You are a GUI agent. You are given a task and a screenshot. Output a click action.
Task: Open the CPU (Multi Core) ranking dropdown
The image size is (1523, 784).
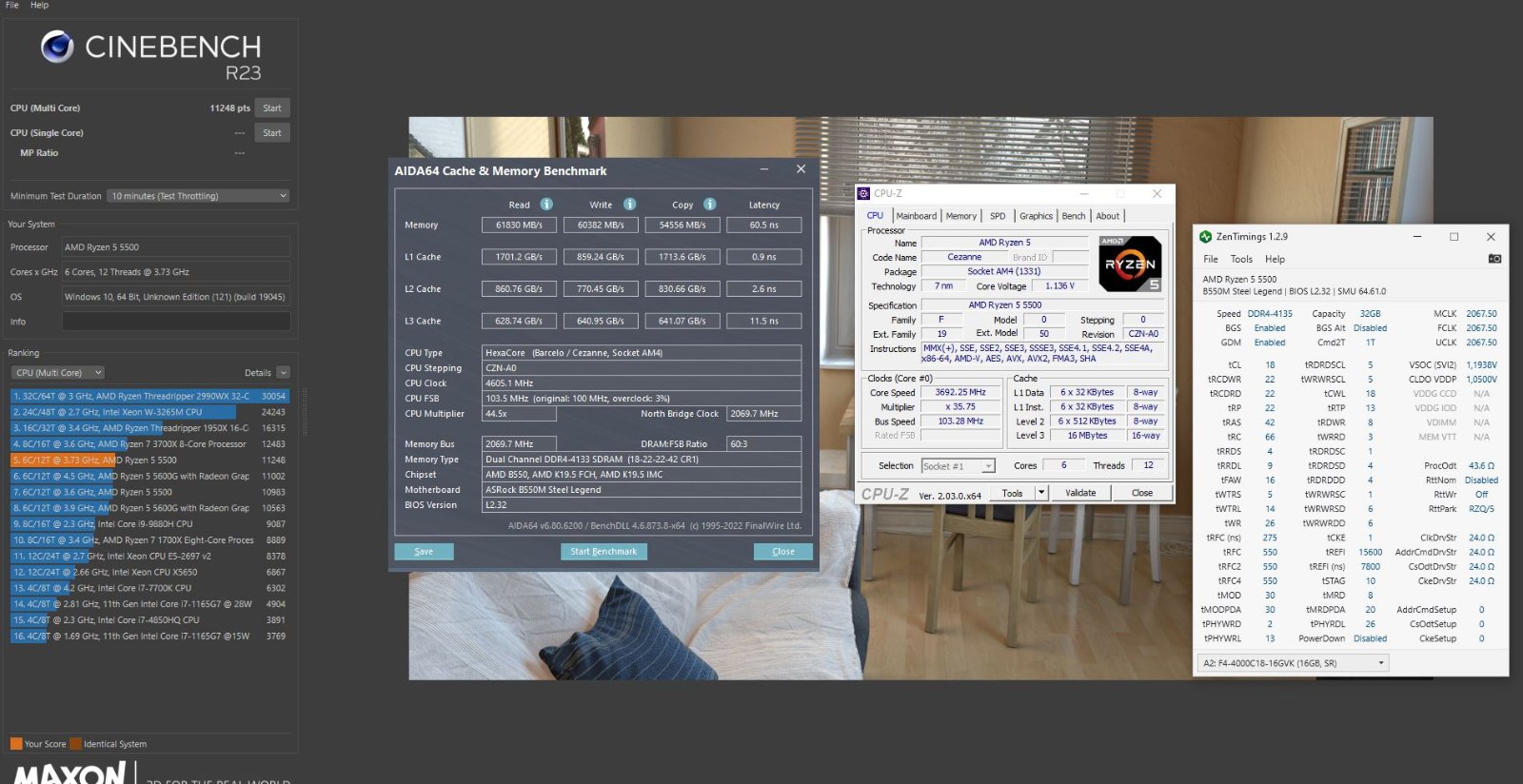[x=58, y=373]
